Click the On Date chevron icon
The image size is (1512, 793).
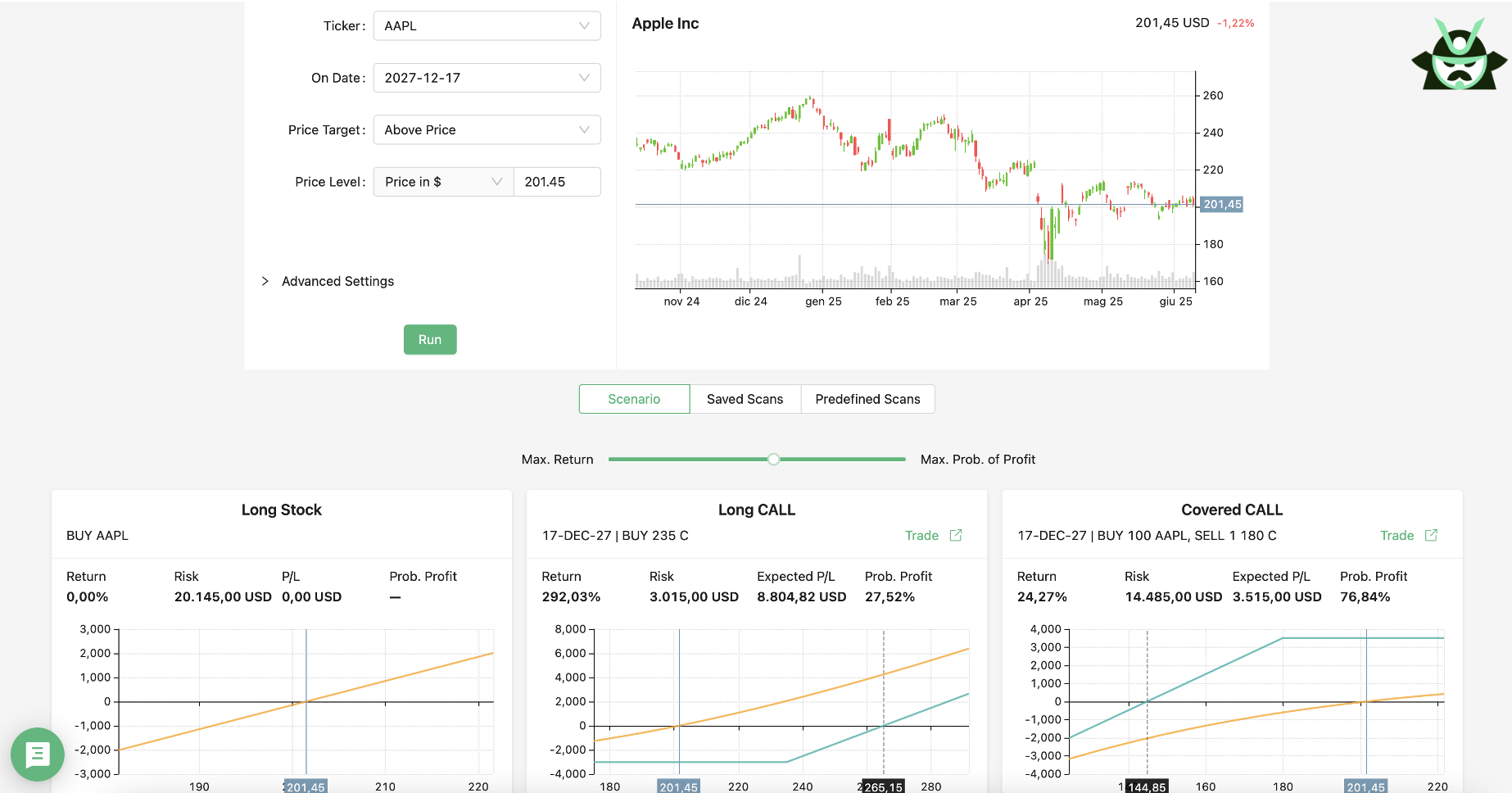(x=584, y=78)
